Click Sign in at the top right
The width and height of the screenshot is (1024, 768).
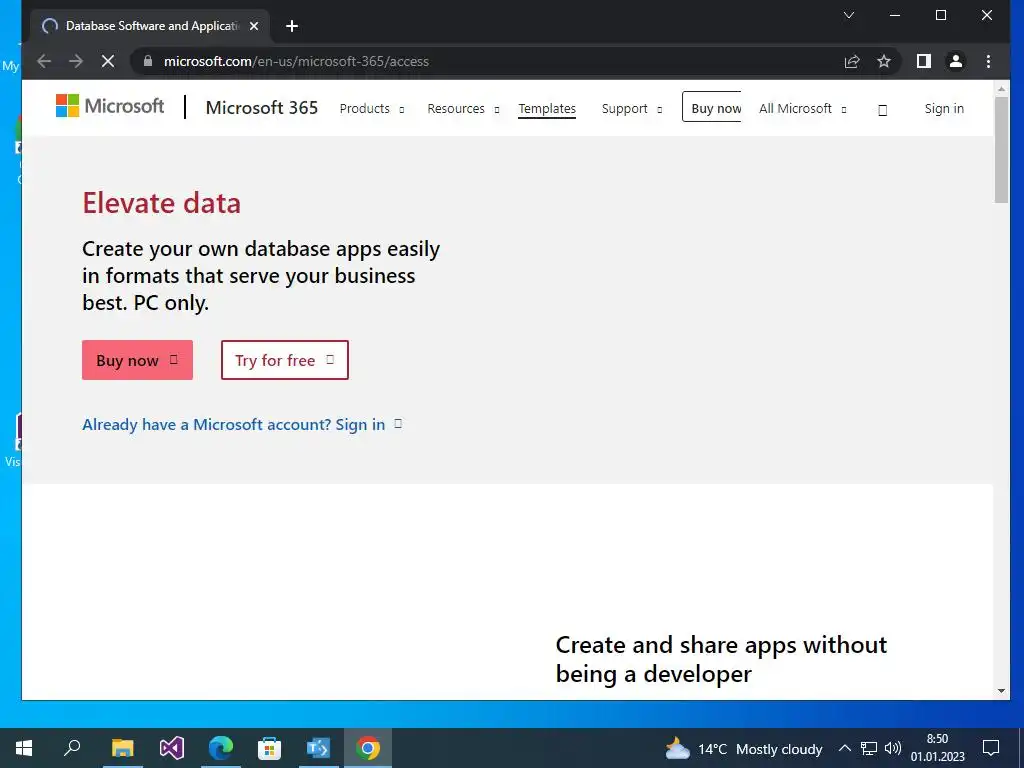(x=944, y=108)
